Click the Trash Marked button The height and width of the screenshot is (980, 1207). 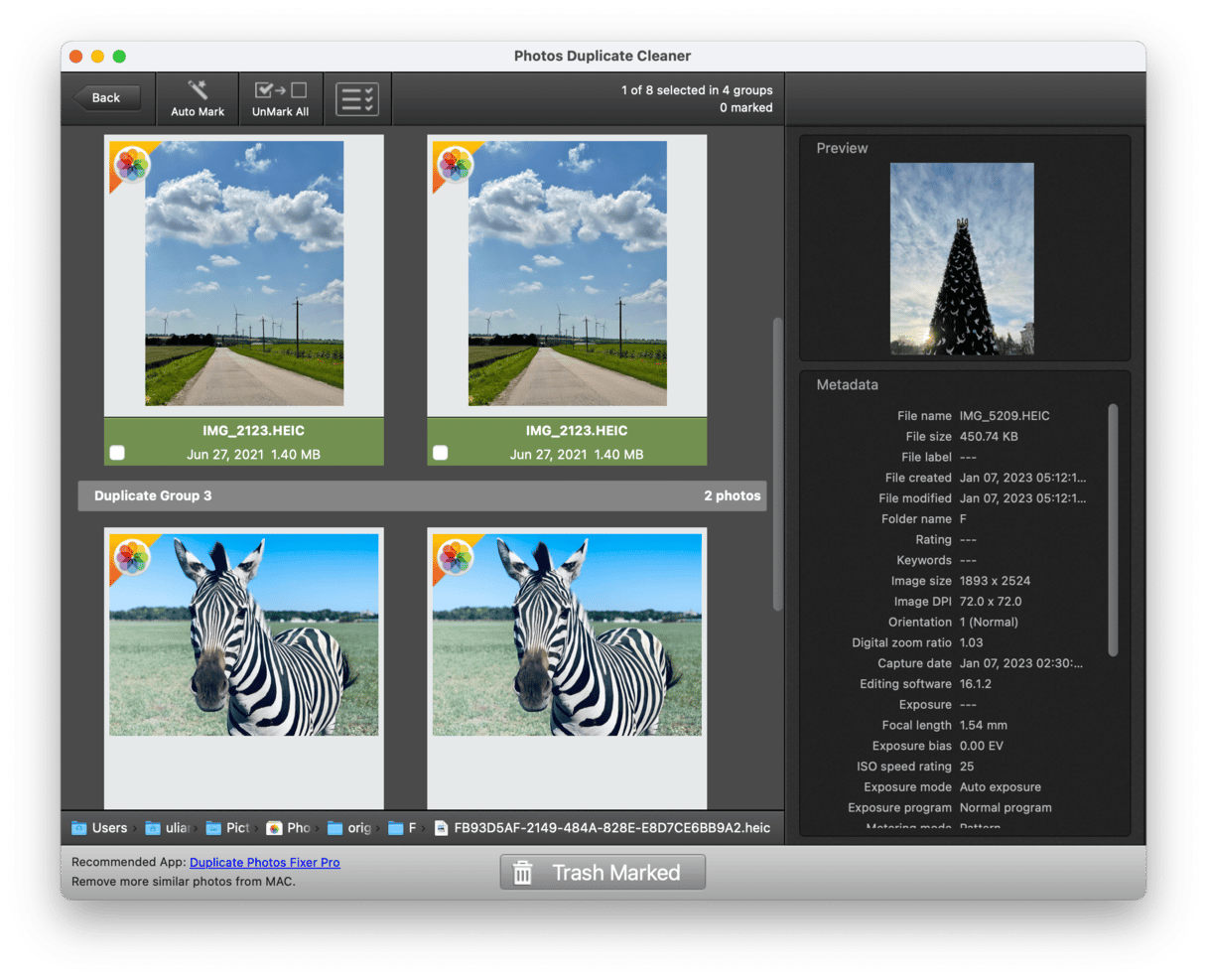[x=603, y=873]
